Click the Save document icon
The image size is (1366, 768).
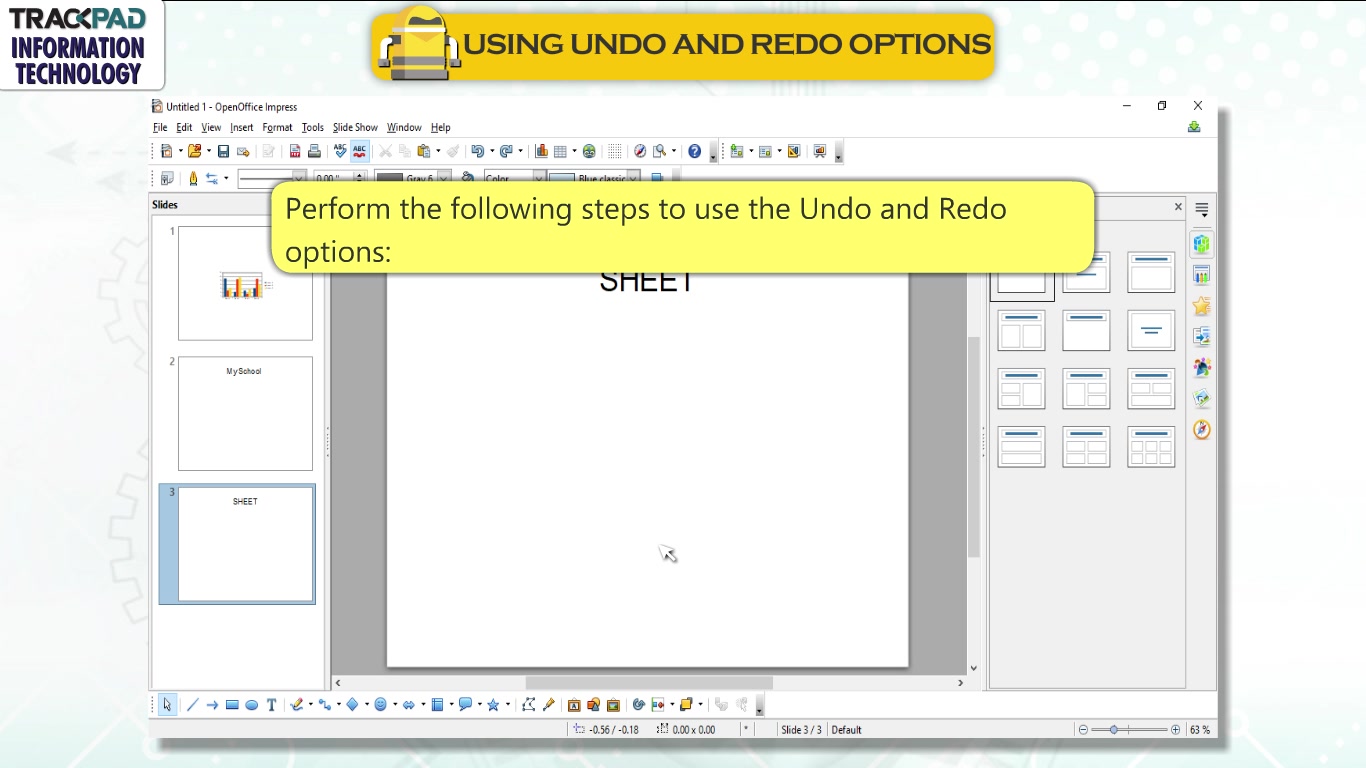[x=223, y=151]
